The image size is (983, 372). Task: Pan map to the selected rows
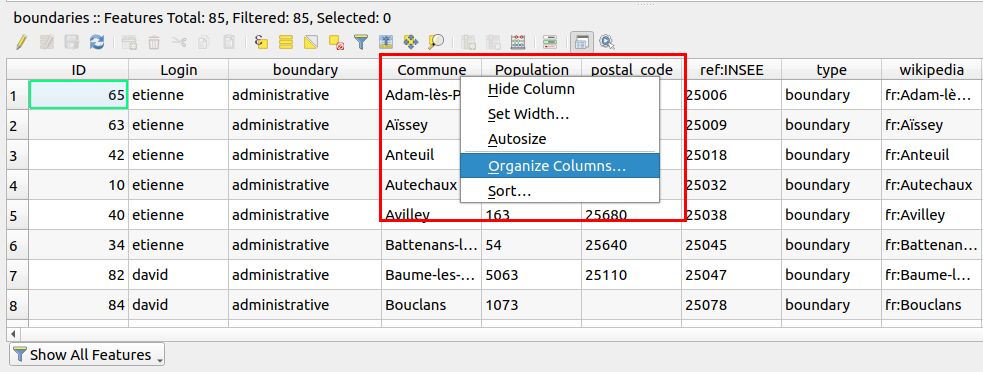coord(411,42)
